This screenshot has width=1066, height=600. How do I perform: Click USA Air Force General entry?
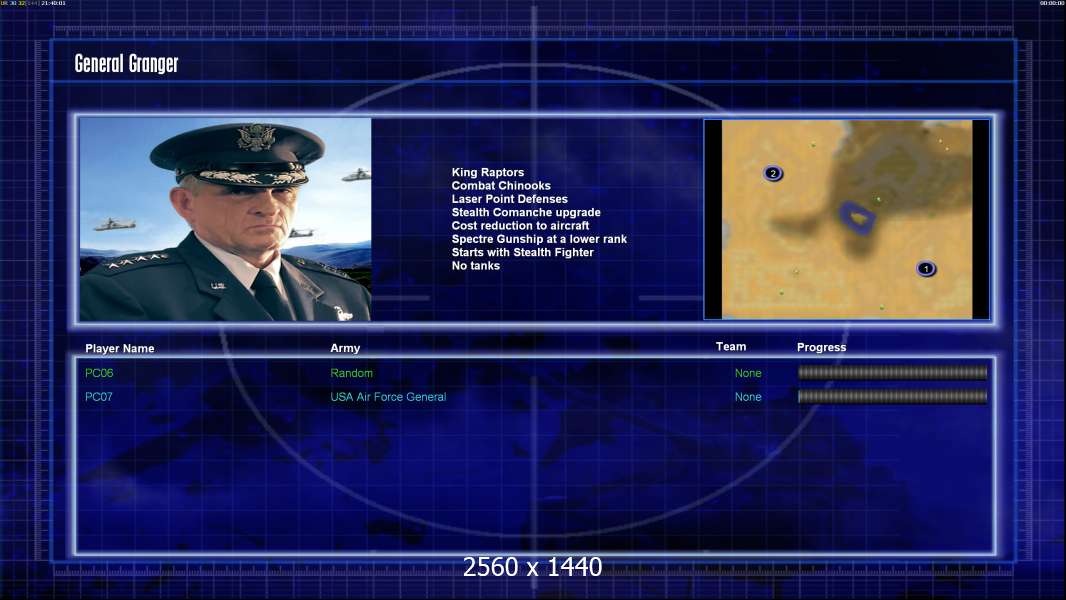[388, 397]
